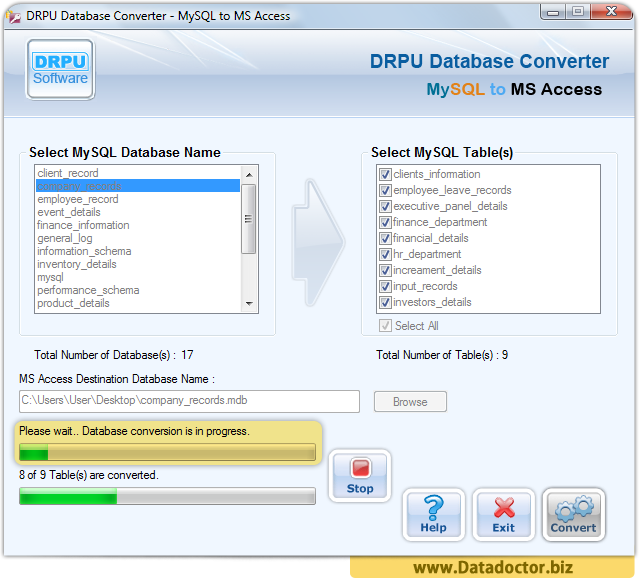The height and width of the screenshot is (578, 639).
Task: Select general_log database
Action: point(138,238)
